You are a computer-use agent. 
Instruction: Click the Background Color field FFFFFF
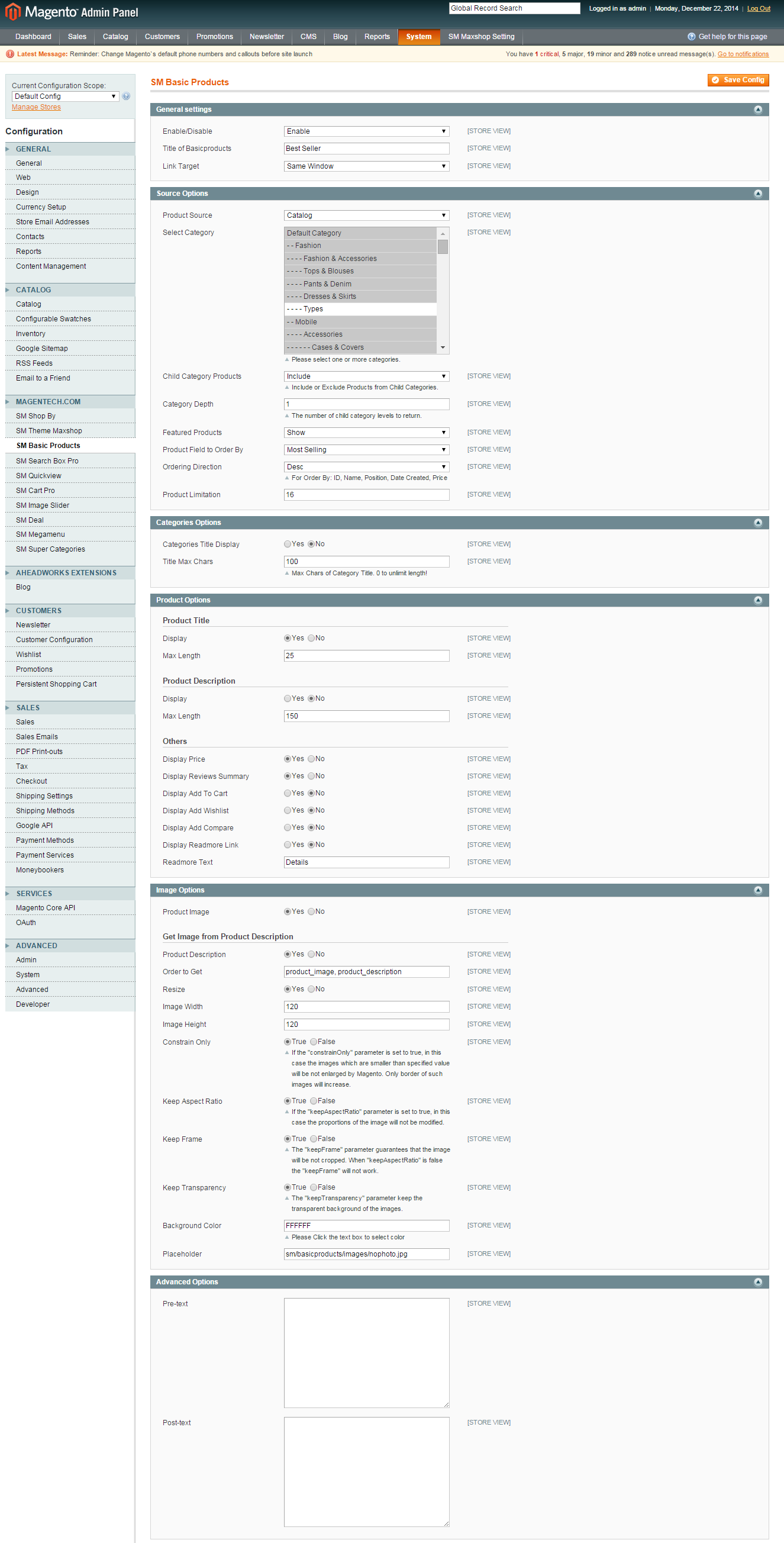366,1226
